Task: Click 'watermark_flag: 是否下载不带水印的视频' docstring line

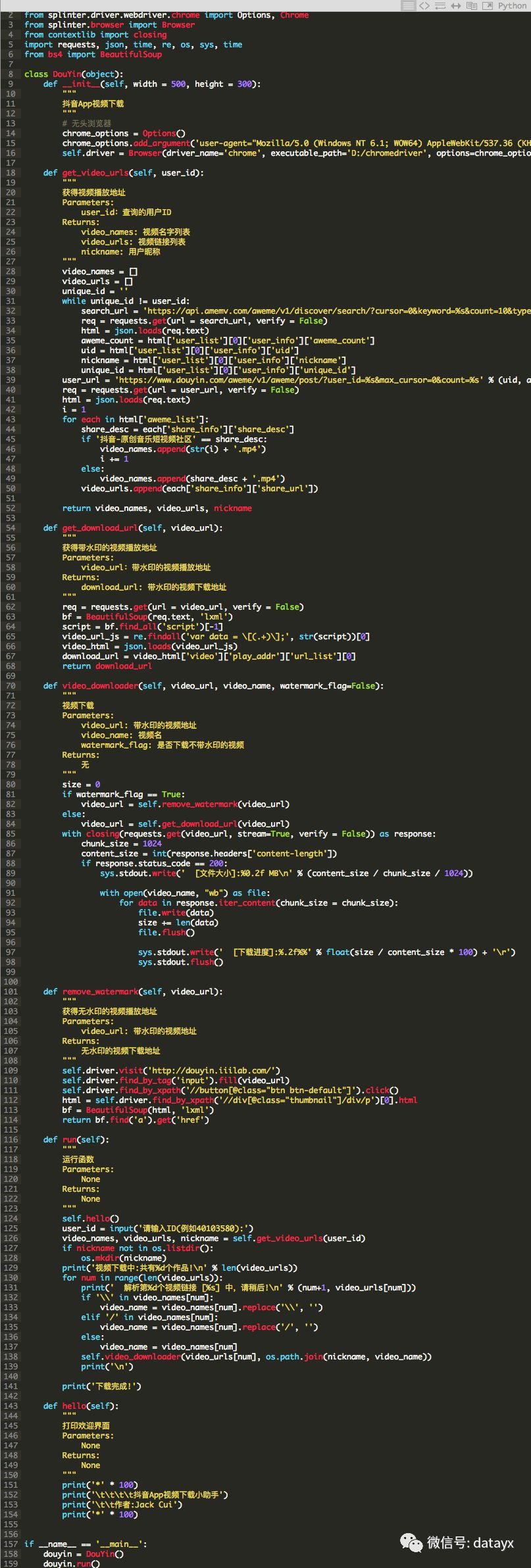Action: click(x=163, y=745)
